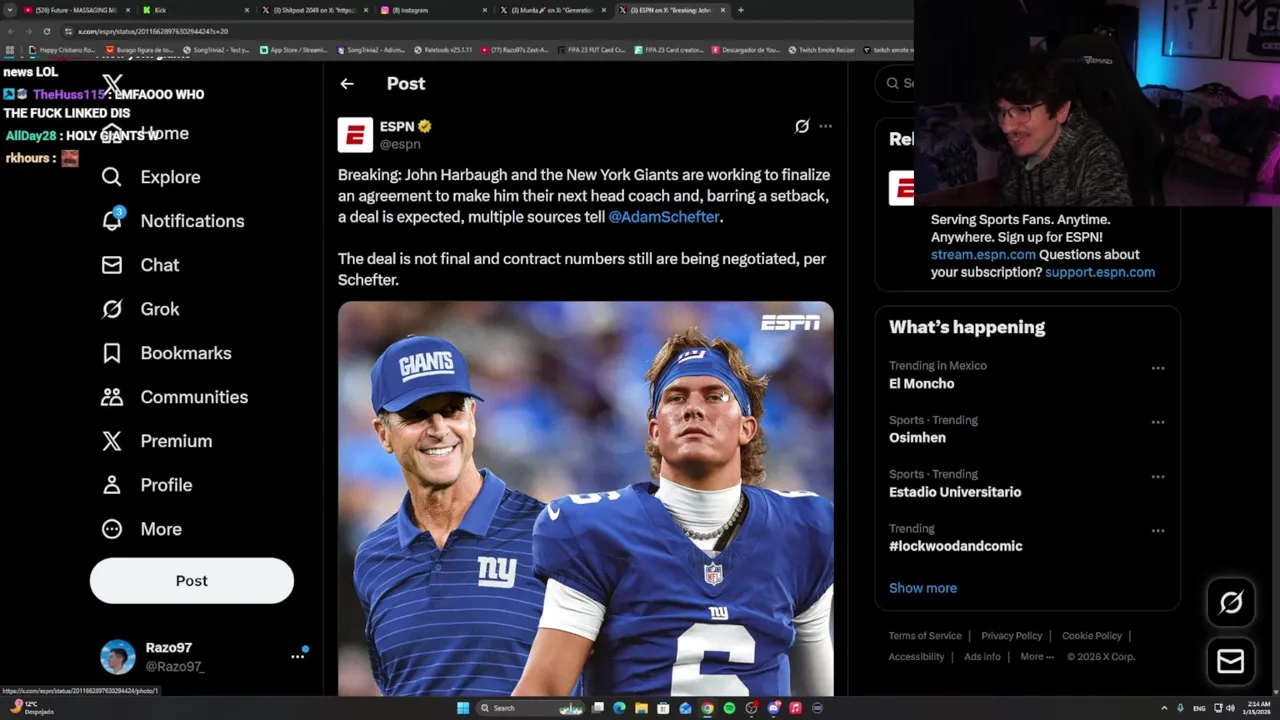This screenshot has width=1280, height=720.
Task: Open Premium in the sidebar
Action: 156,441
